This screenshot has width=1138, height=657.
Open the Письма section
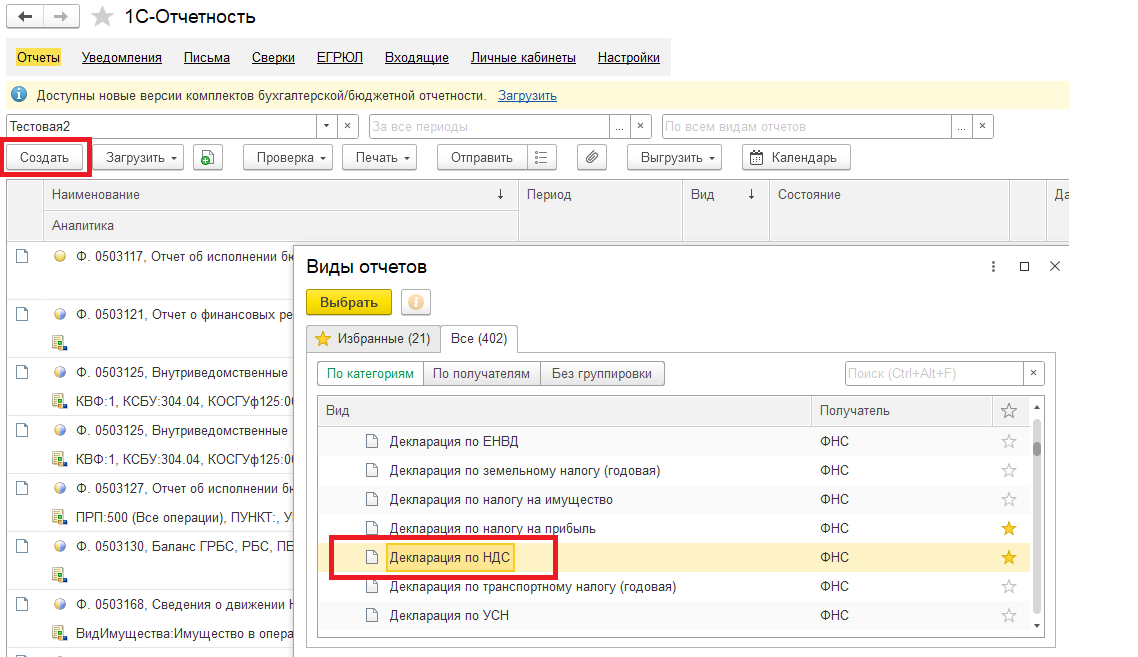click(207, 57)
